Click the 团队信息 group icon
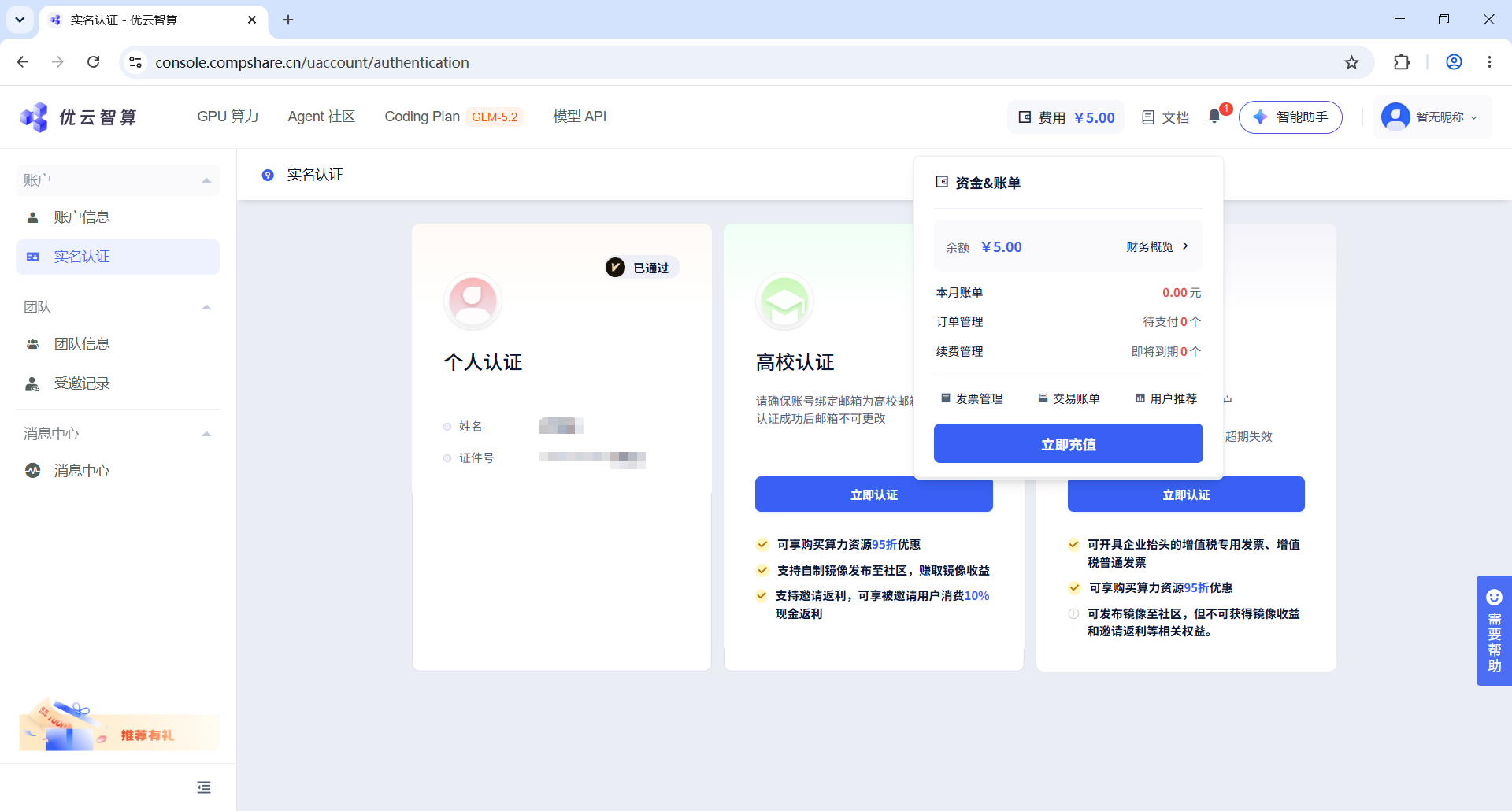 (x=32, y=344)
